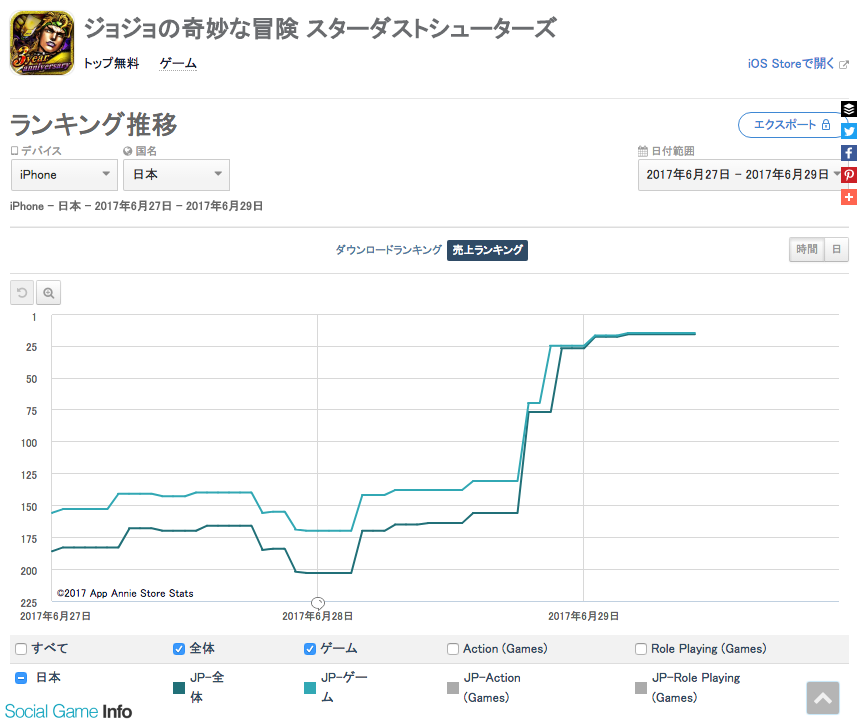
Task: Click the エクスポート button
Action: (792, 125)
